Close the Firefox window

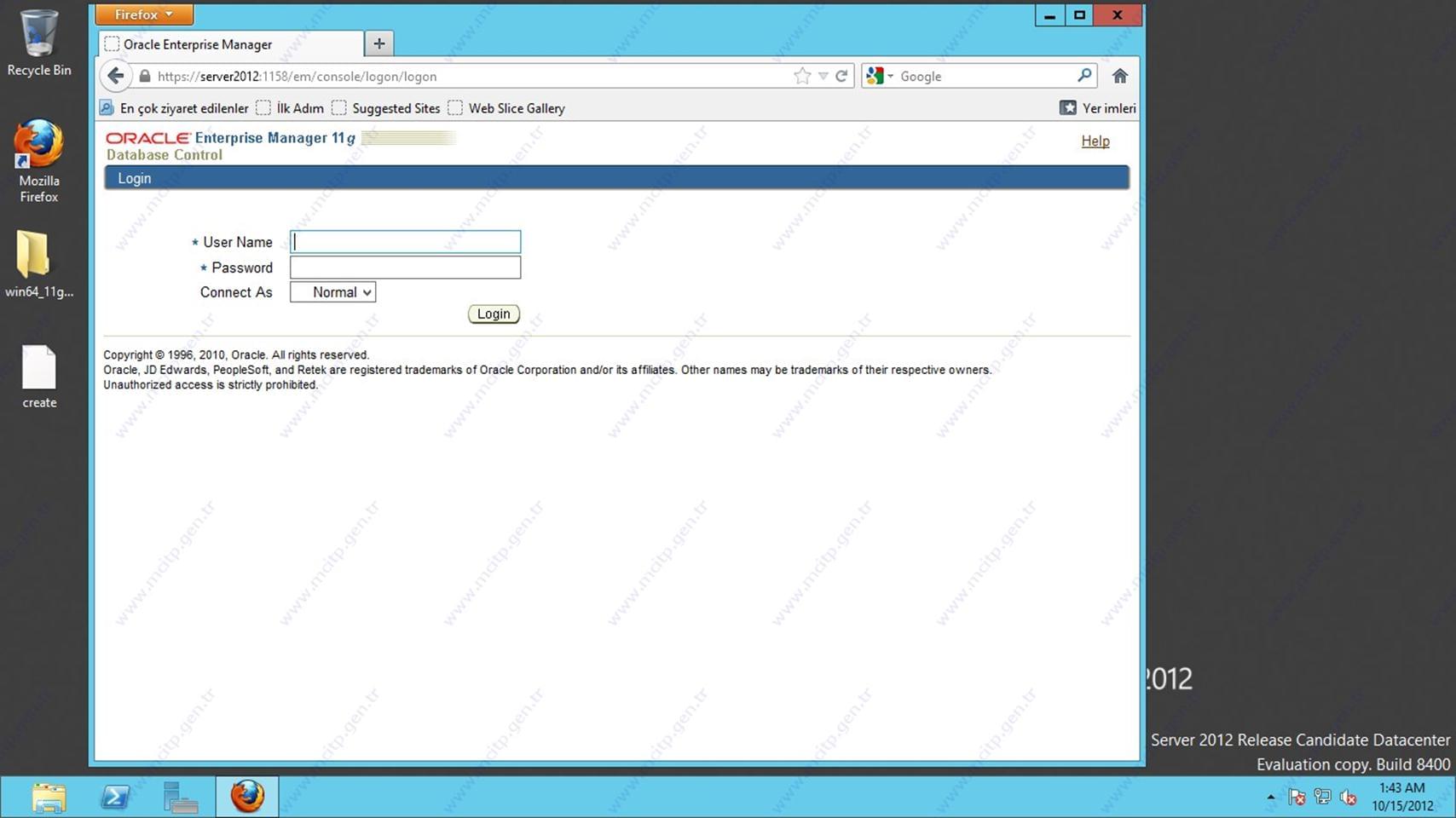click(x=1117, y=15)
